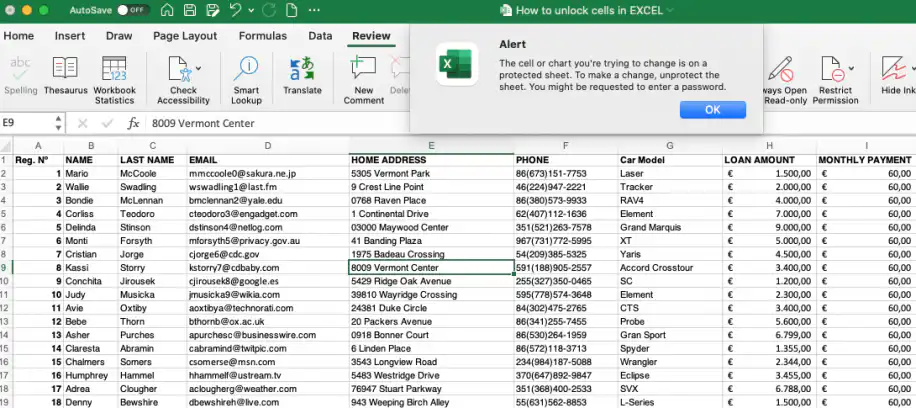
Task: Open Workbook Statistics
Action: pyautogui.click(x=114, y=81)
